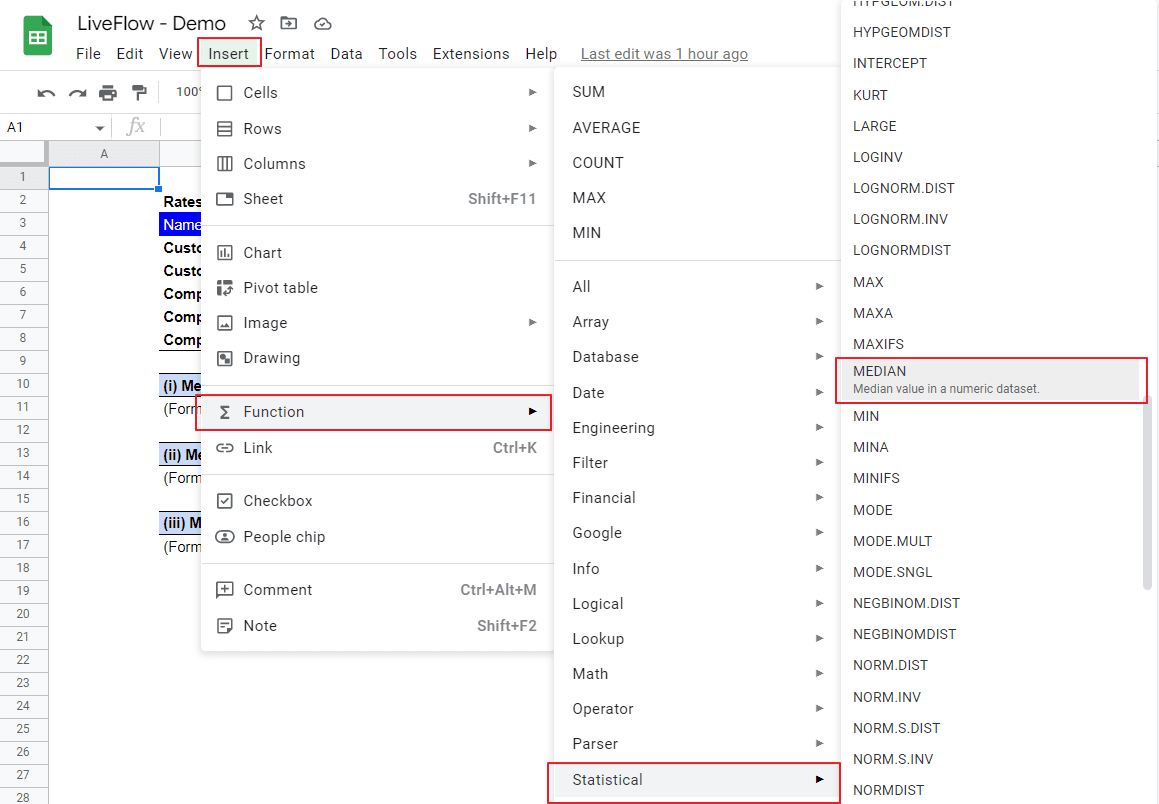Insert a Chart from the menu
Viewport: 1159px width, 804px height.
click(x=377, y=253)
